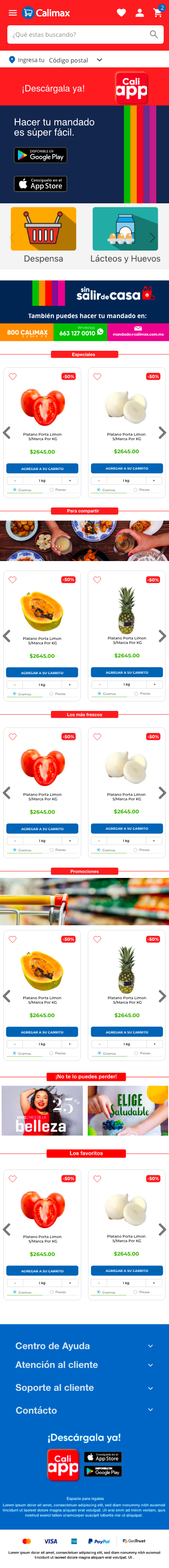Open the Lácteos y Huevos category
Screen dimensions: 169x1568
coord(125,235)
